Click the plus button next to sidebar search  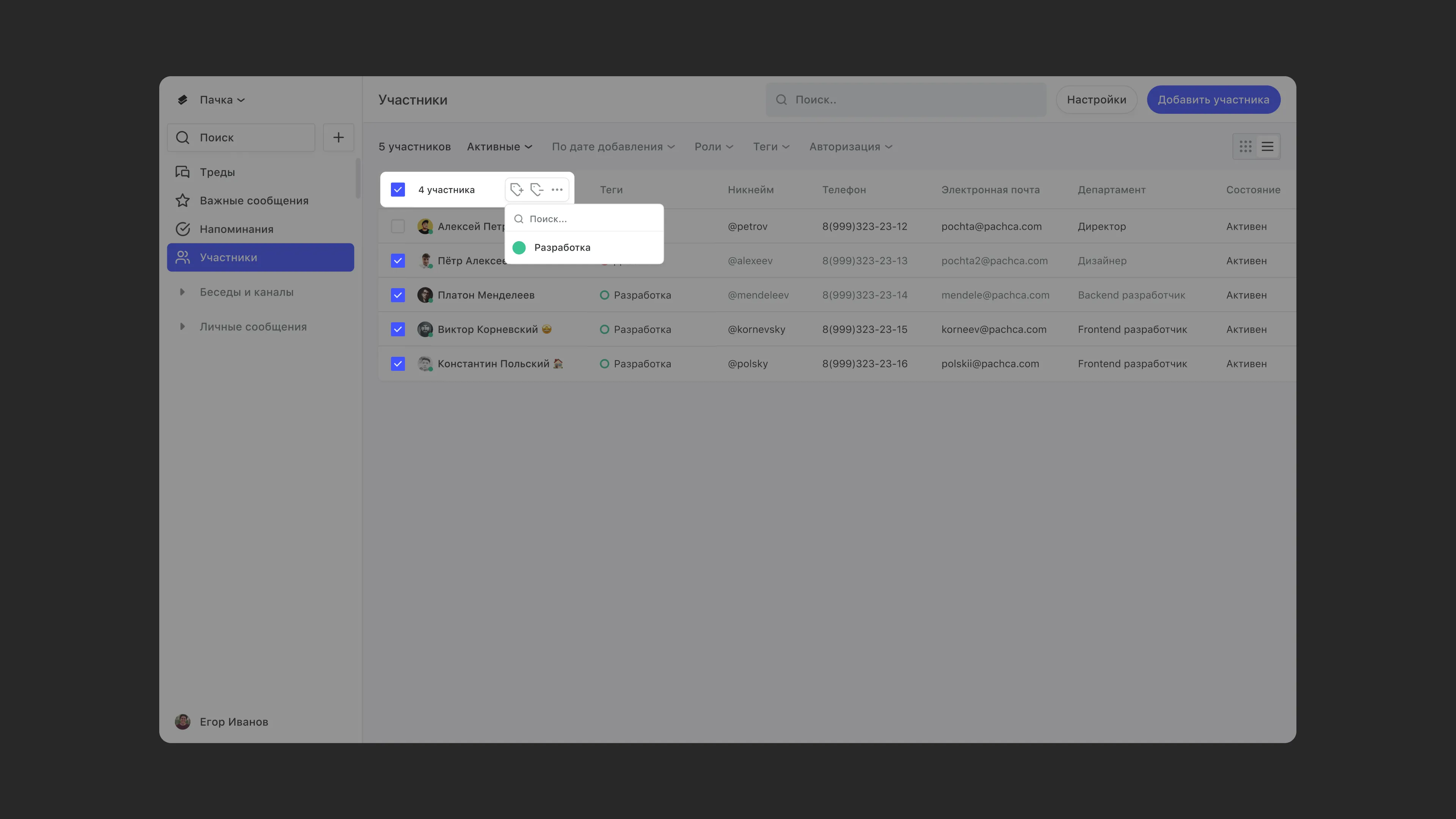pyautogui.click(x=338, y=137)
